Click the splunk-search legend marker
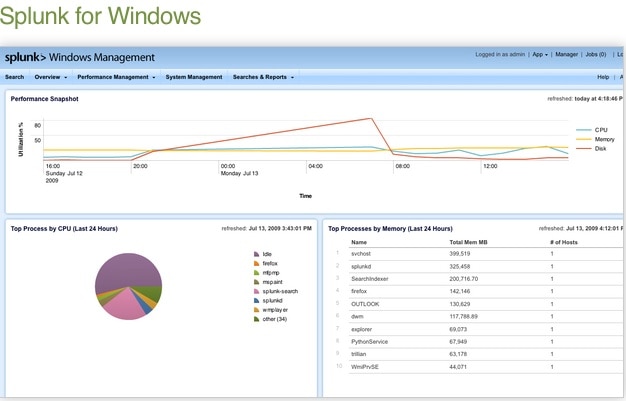Viewport: 626px width, 401px height. [256, 290]
